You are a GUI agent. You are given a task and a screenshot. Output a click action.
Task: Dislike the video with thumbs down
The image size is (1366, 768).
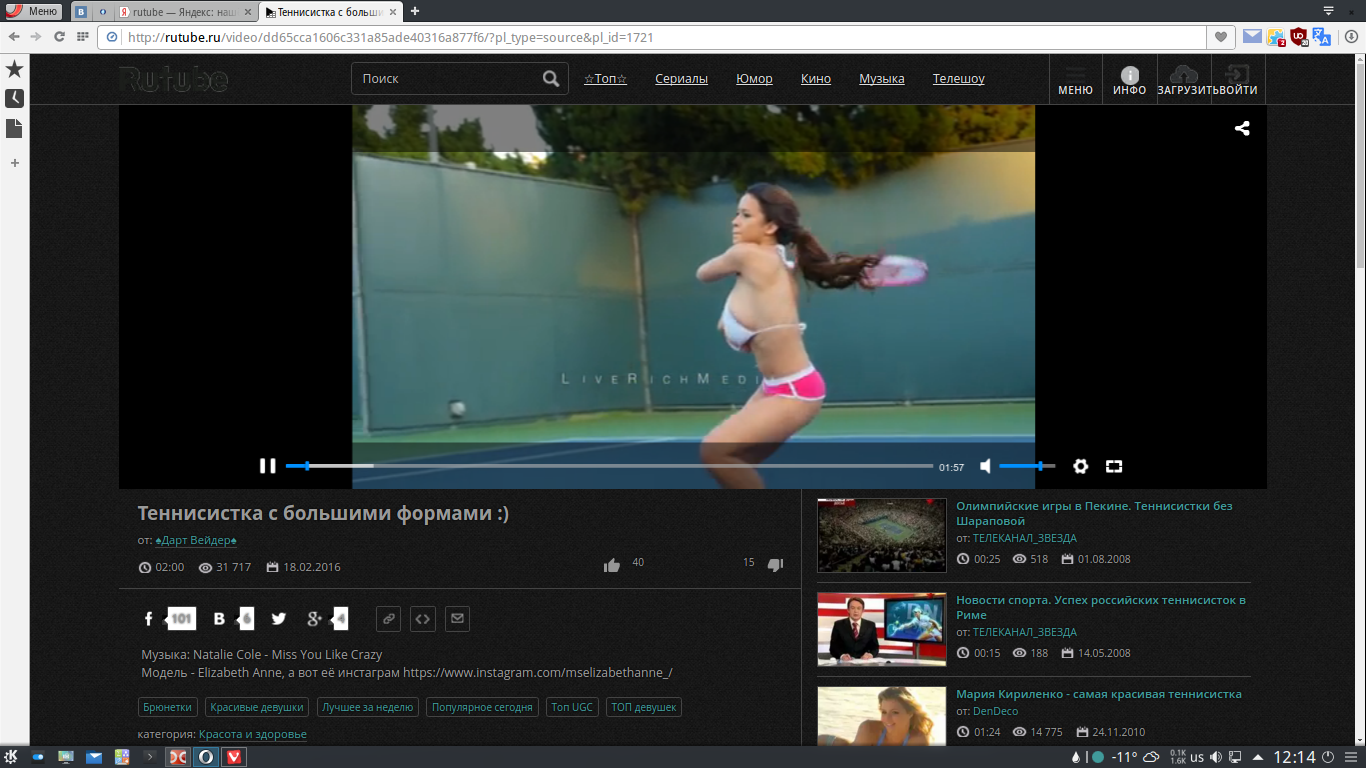(775, 565)
